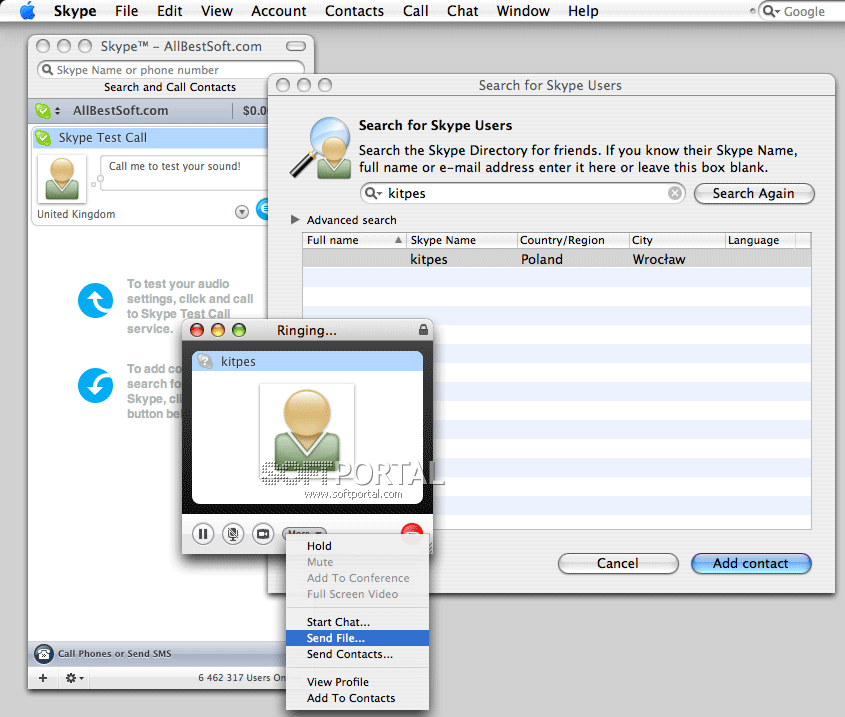Click the Search Again button

click(x=754, y=194)
